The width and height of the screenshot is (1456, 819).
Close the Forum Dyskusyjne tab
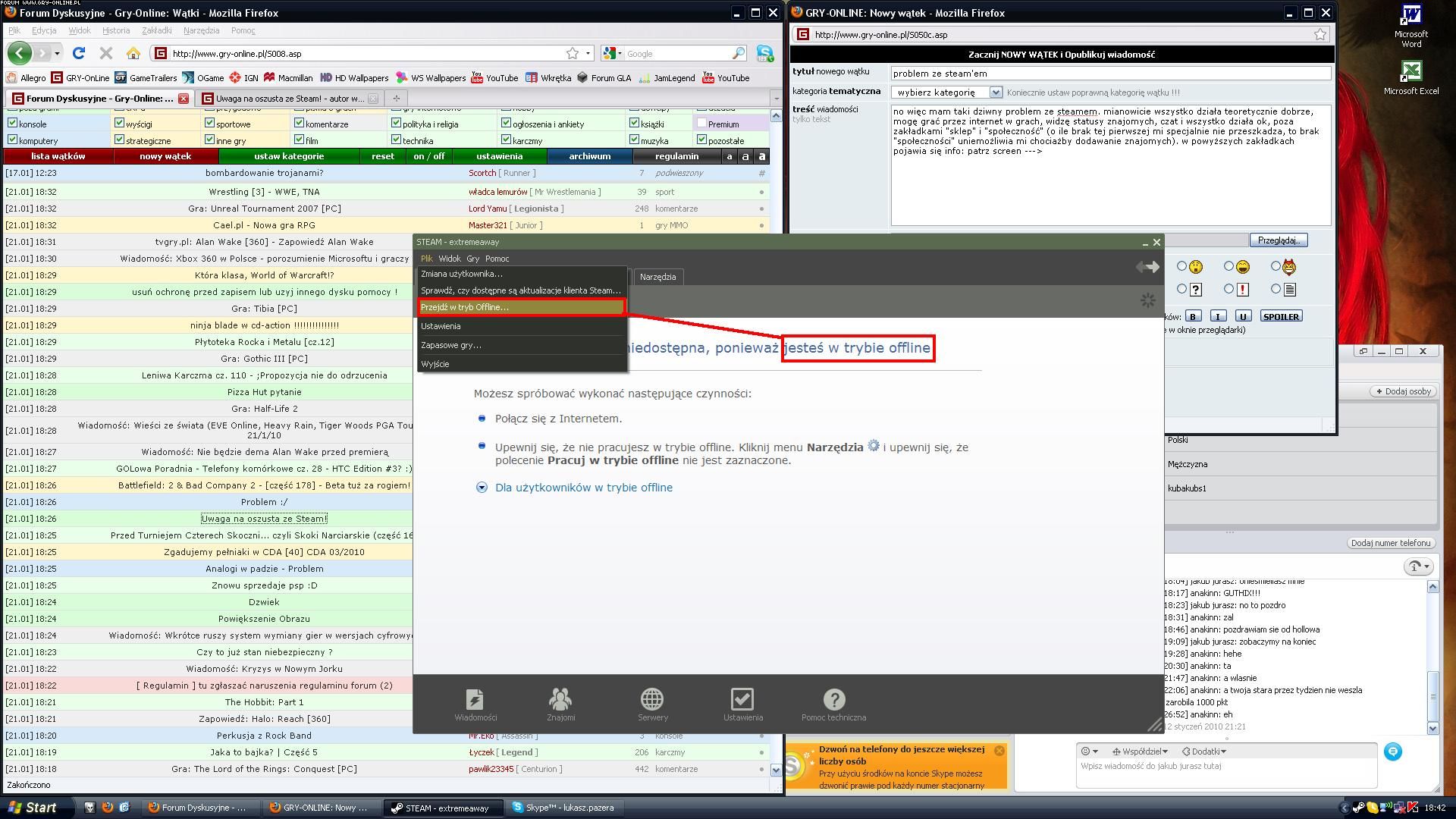tap(183, 99)
